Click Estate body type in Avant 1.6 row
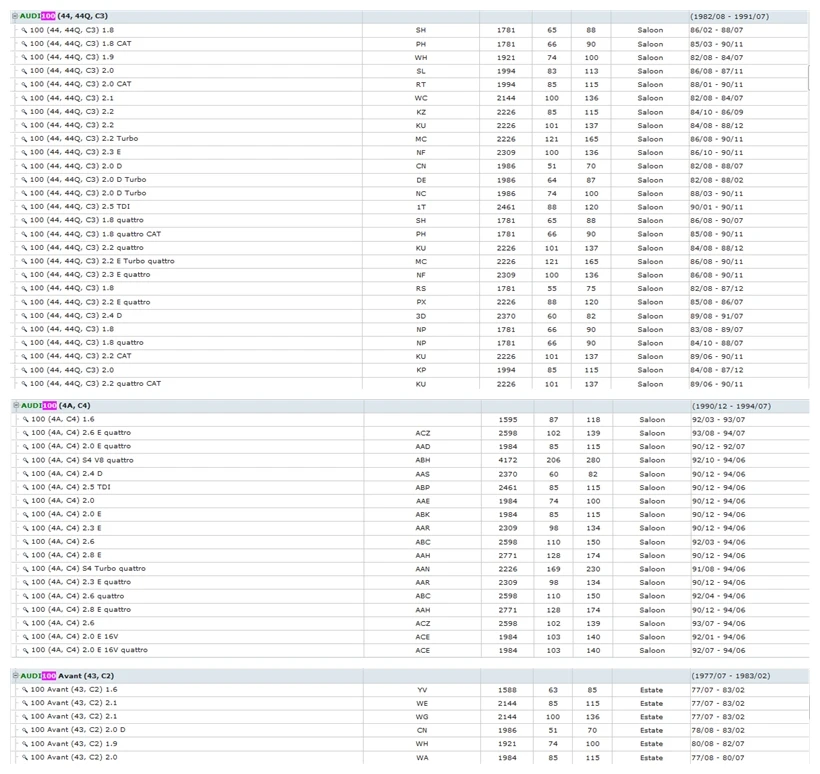The width and height of the screenshot is (820, 774). tap(652, 690)
